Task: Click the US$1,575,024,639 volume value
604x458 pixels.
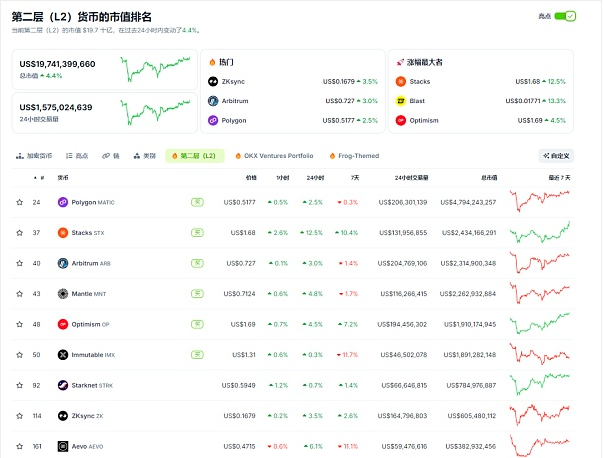Action: point(56,107)
